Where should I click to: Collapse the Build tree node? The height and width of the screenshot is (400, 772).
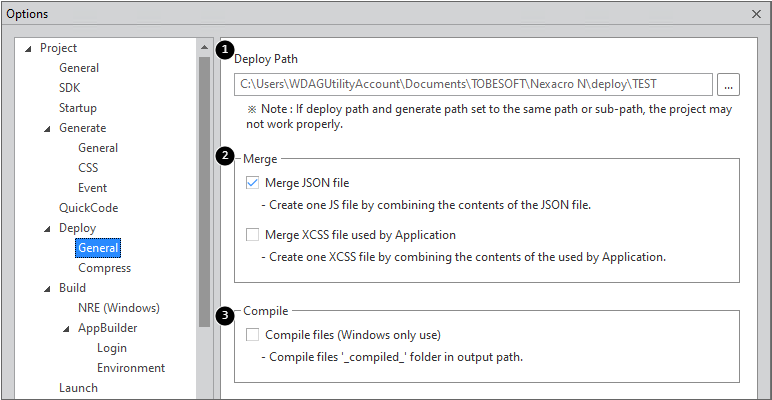click(x=47, y=288)
